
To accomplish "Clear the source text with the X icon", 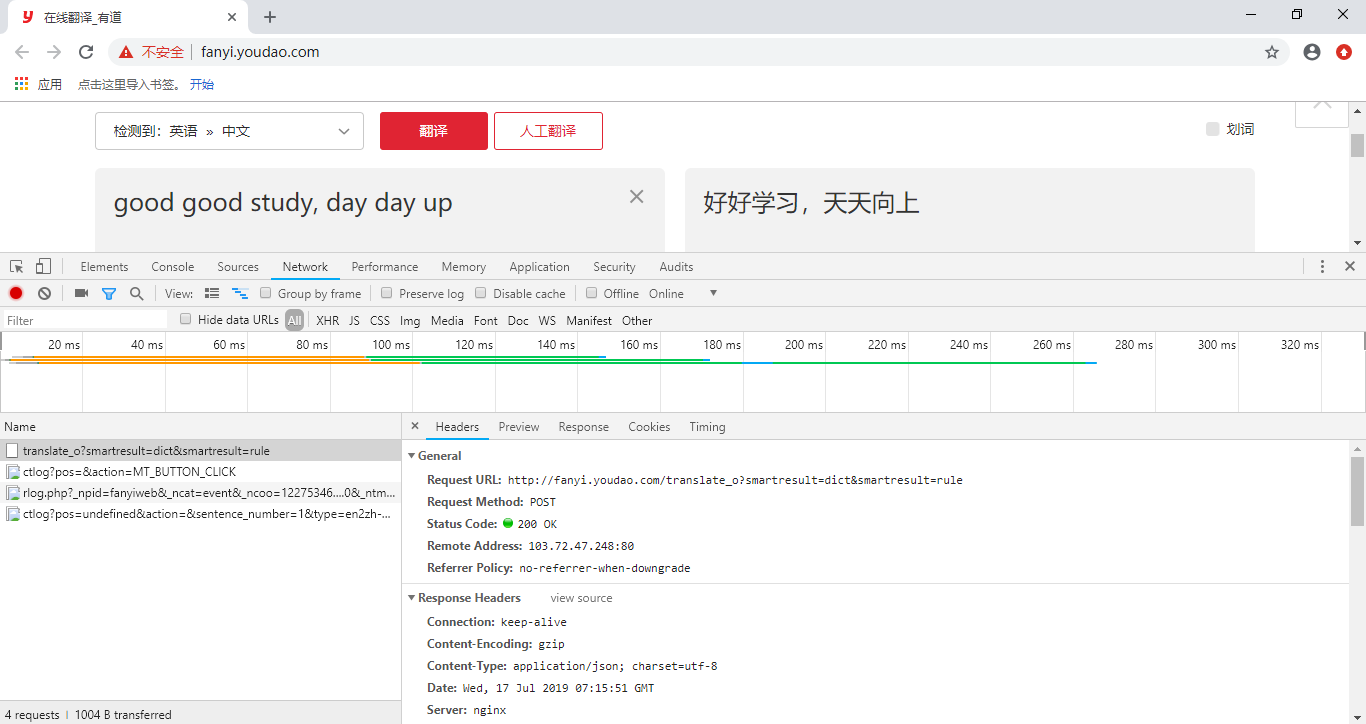I will [636, 197].
